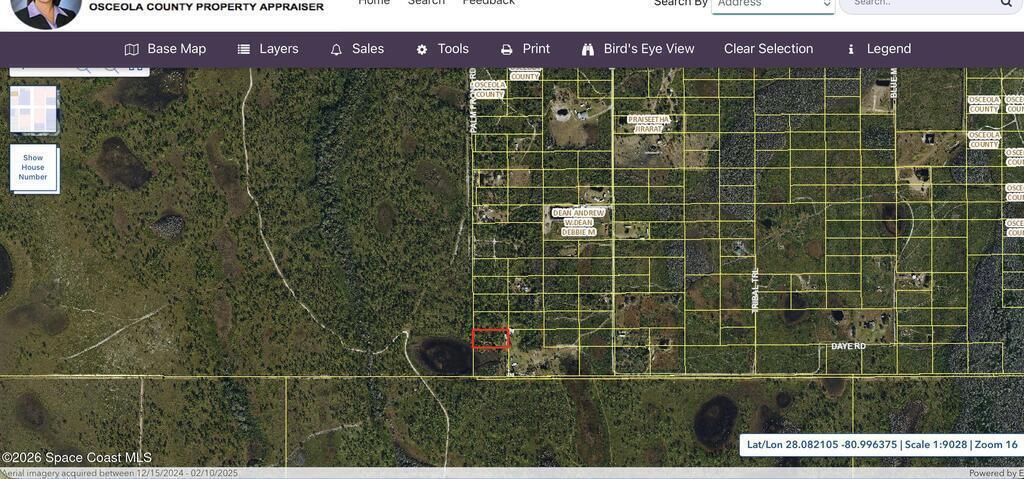Open the Search By Address dropdown
The width and height of the screenshot is (1024, 479).
[x=772, y=5]
